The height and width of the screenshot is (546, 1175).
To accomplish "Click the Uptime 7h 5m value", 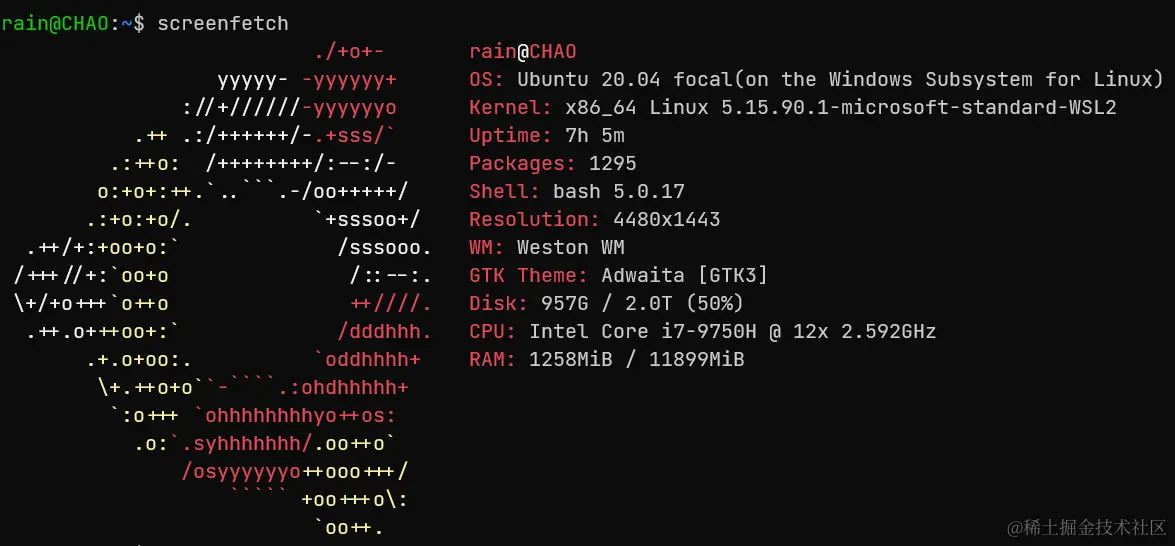I will click(x=595, y=136).
